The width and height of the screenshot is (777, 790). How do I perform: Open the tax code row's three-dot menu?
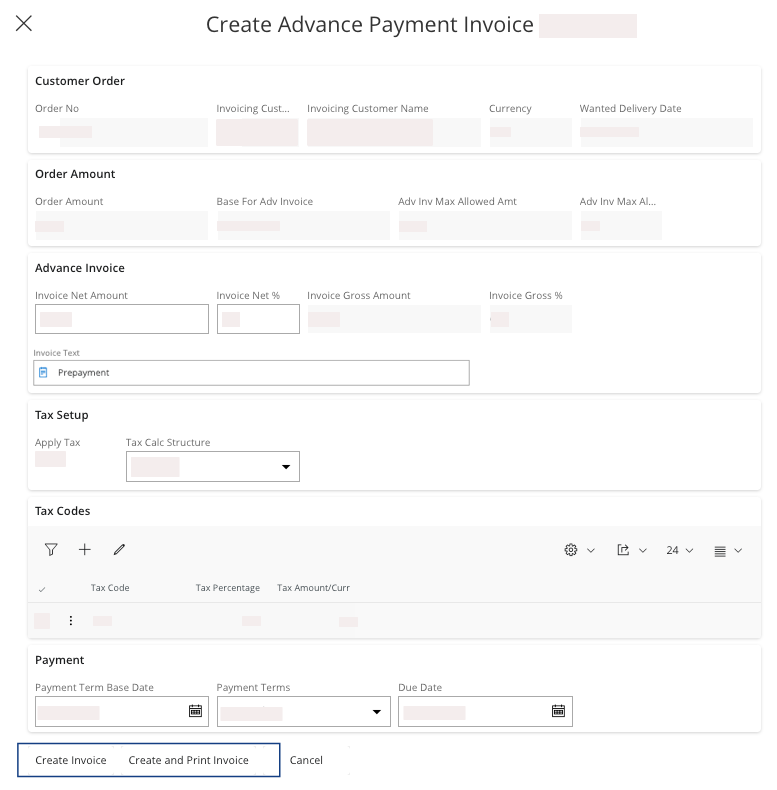[x=71, y=621]
